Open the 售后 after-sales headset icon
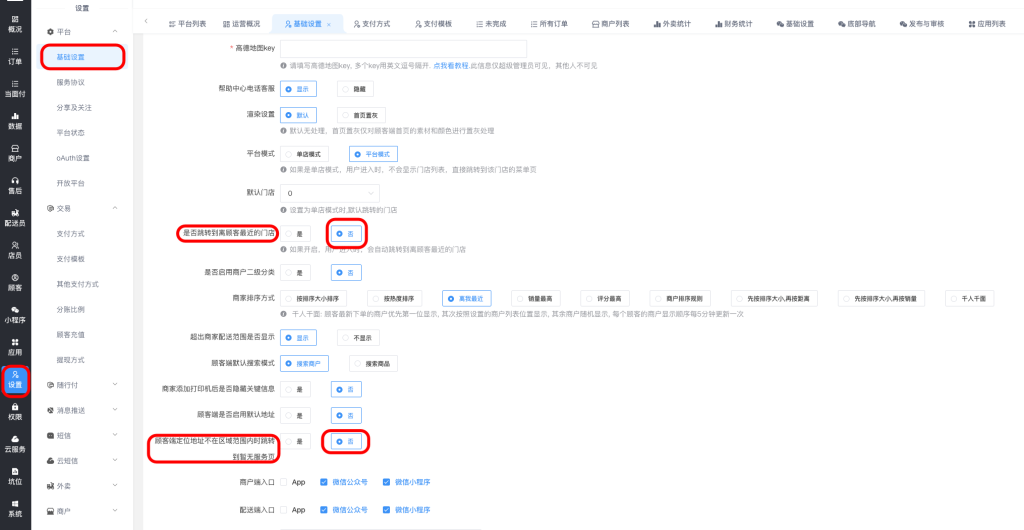The image size is (1024, 530). point(15,184)
